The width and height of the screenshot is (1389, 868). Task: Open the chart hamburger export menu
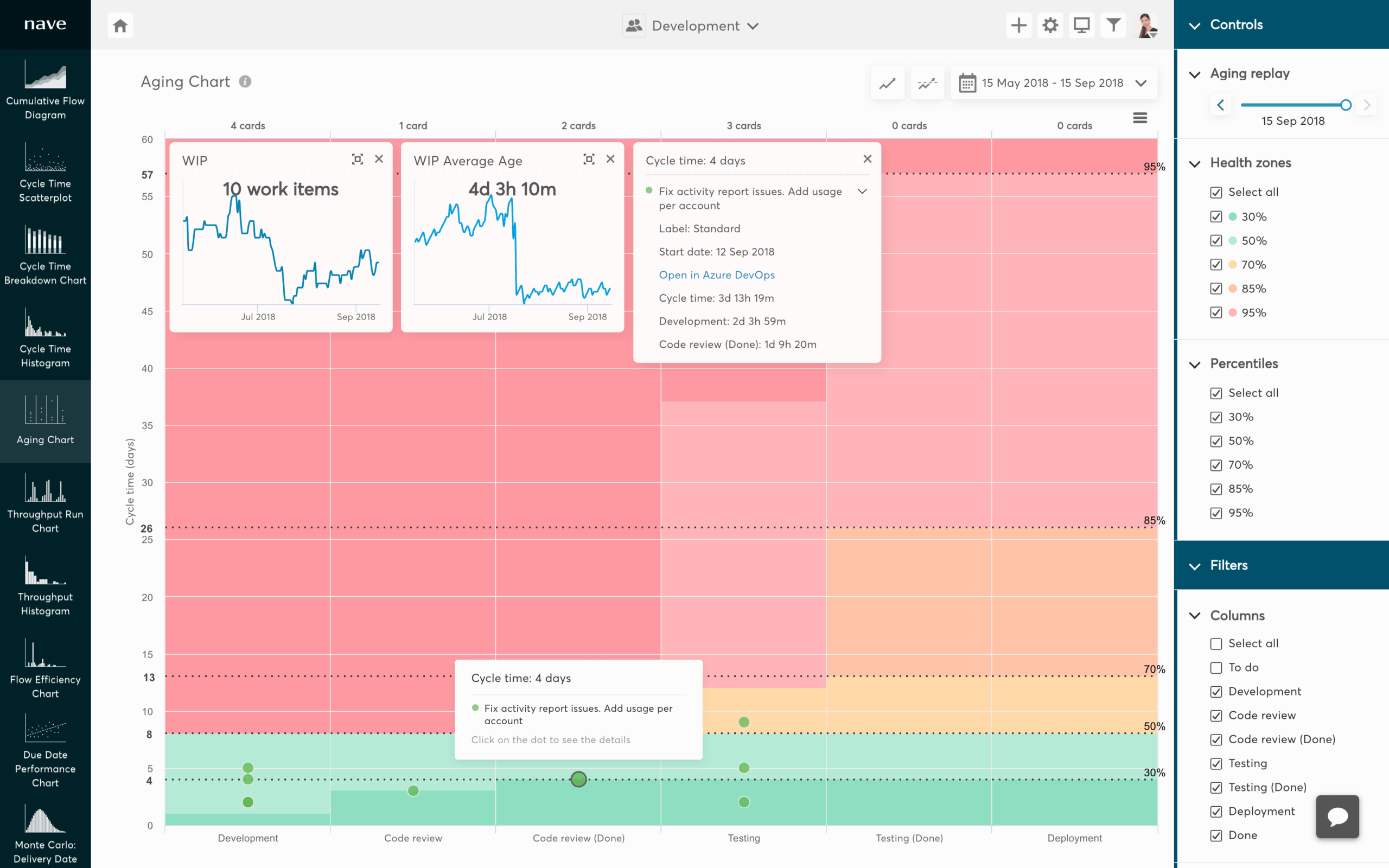coord(1140,117)
